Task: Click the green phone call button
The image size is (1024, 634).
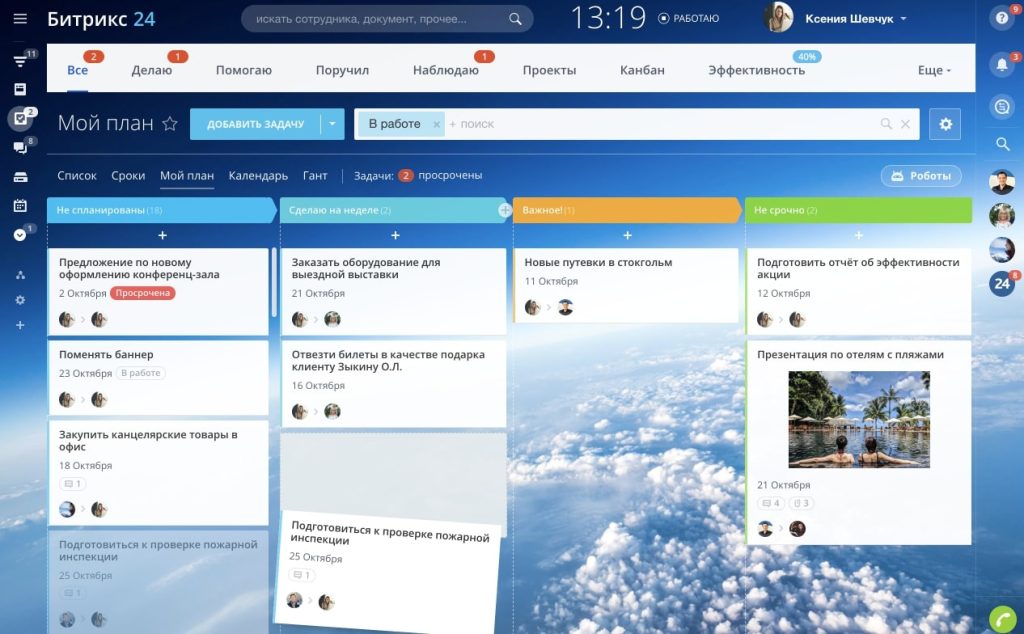Action: [x=1002, y=619]
